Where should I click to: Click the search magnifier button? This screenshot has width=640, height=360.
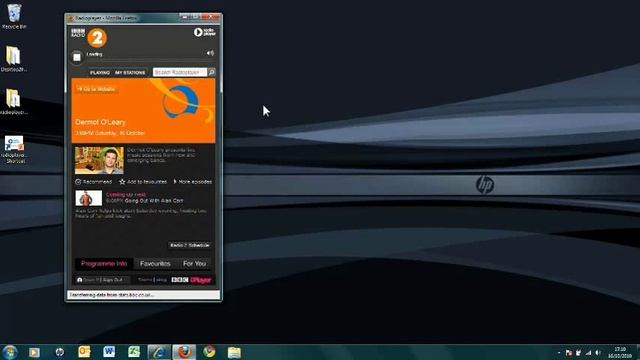(x=211, y=72)
